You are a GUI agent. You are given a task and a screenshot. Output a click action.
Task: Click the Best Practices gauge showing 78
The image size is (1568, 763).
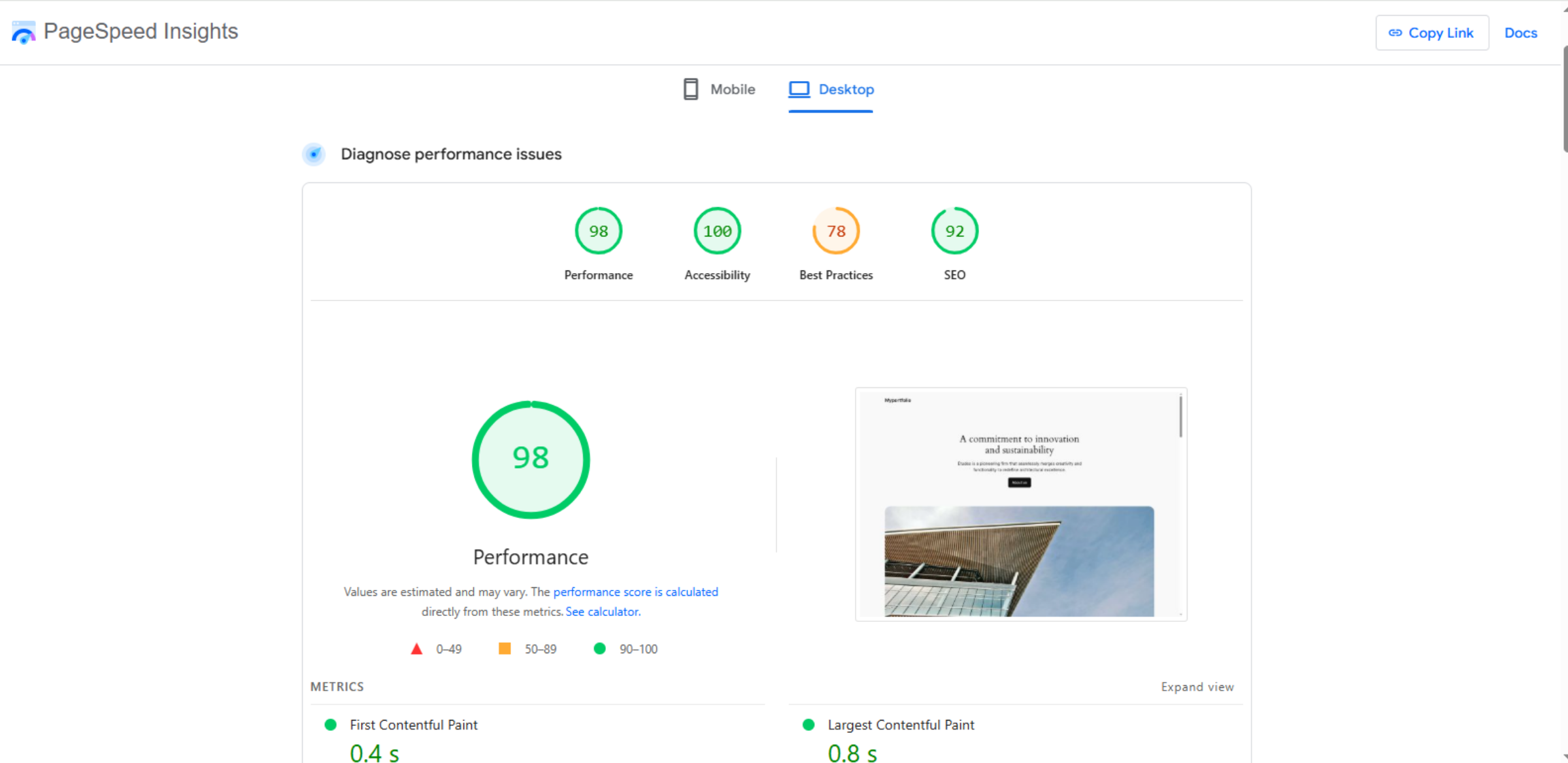835,230
